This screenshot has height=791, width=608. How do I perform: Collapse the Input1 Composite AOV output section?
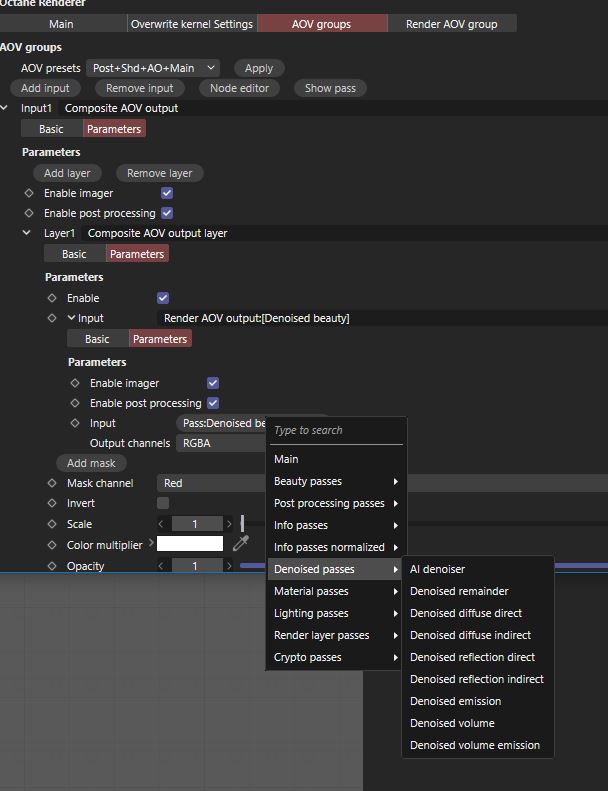click(5, 107)
